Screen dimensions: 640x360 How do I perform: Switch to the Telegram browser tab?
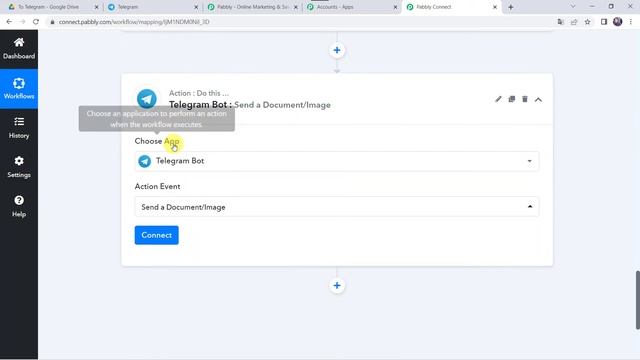(x=152, y=7)
